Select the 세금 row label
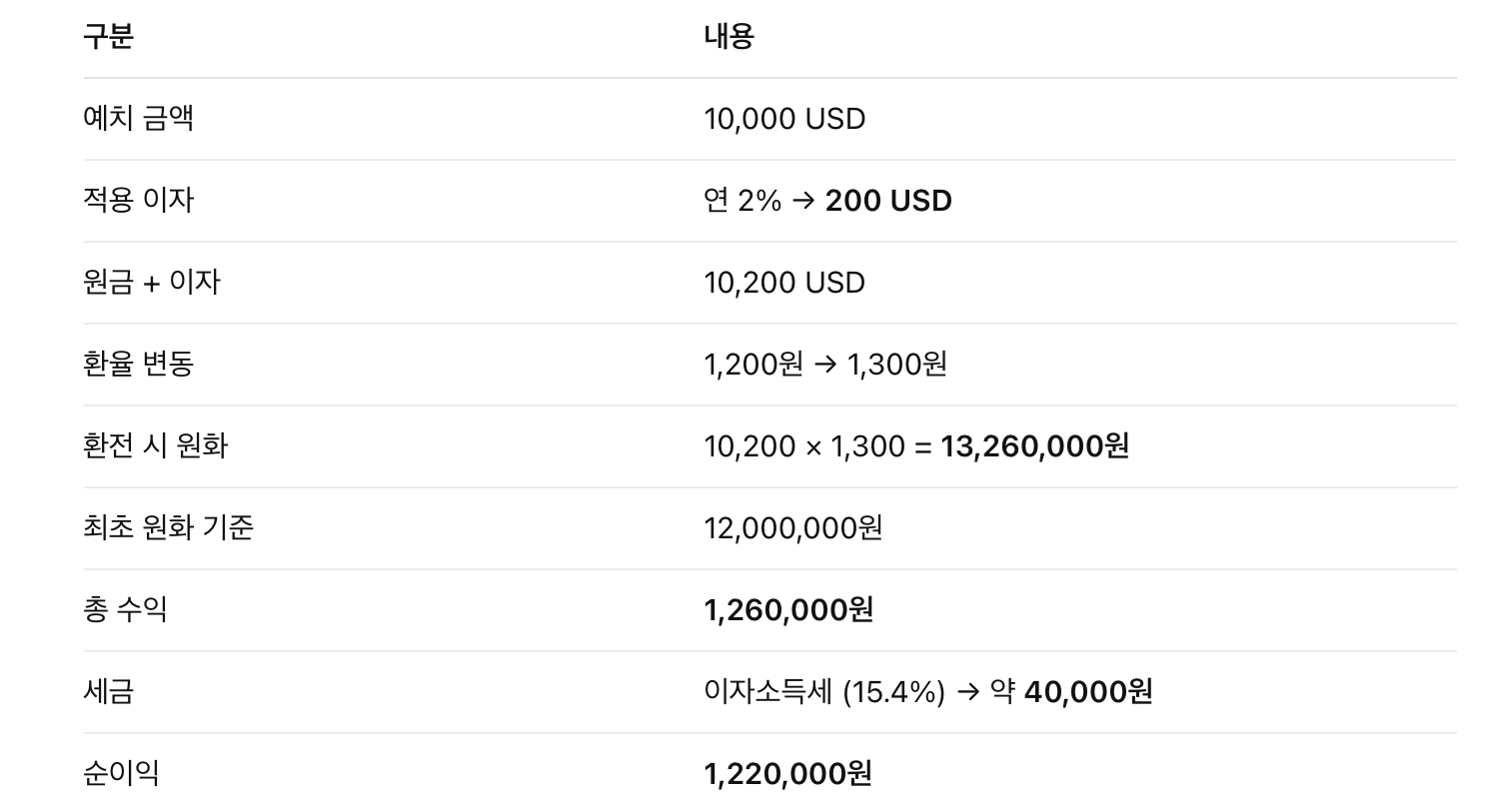This screenshot has width=1491, height=812. click(108, 692)
